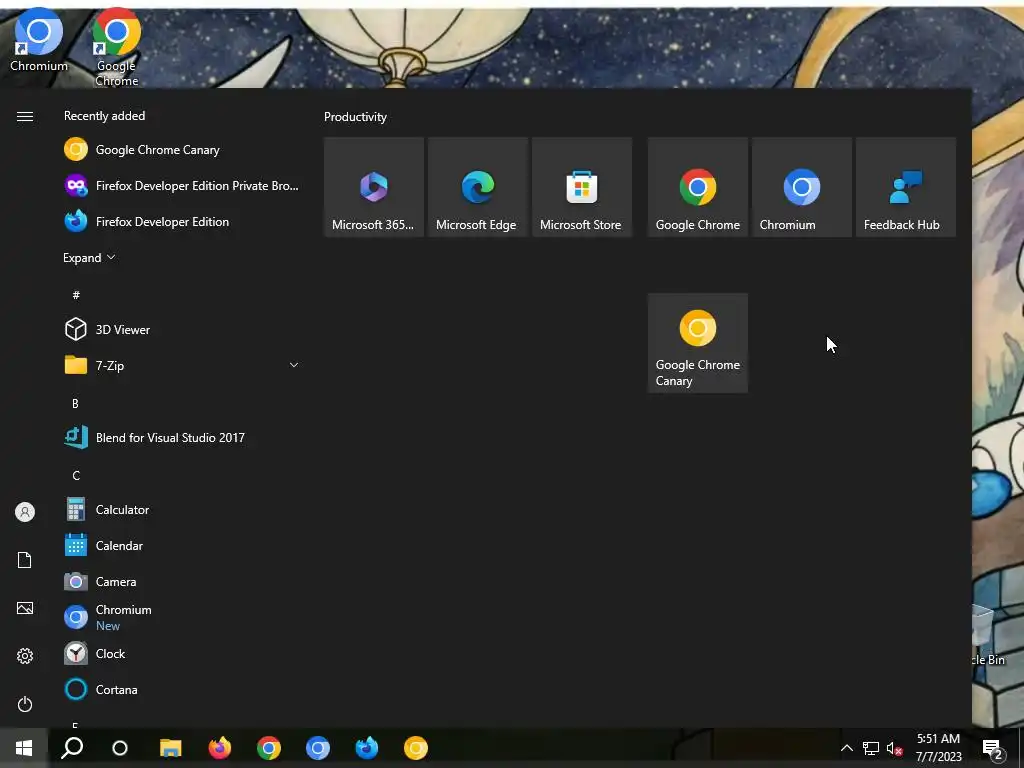This screenshot has width=1024, height=768.
Task: Launch Firefox Developer Edition from taskbar
Action: click(366, 748)
